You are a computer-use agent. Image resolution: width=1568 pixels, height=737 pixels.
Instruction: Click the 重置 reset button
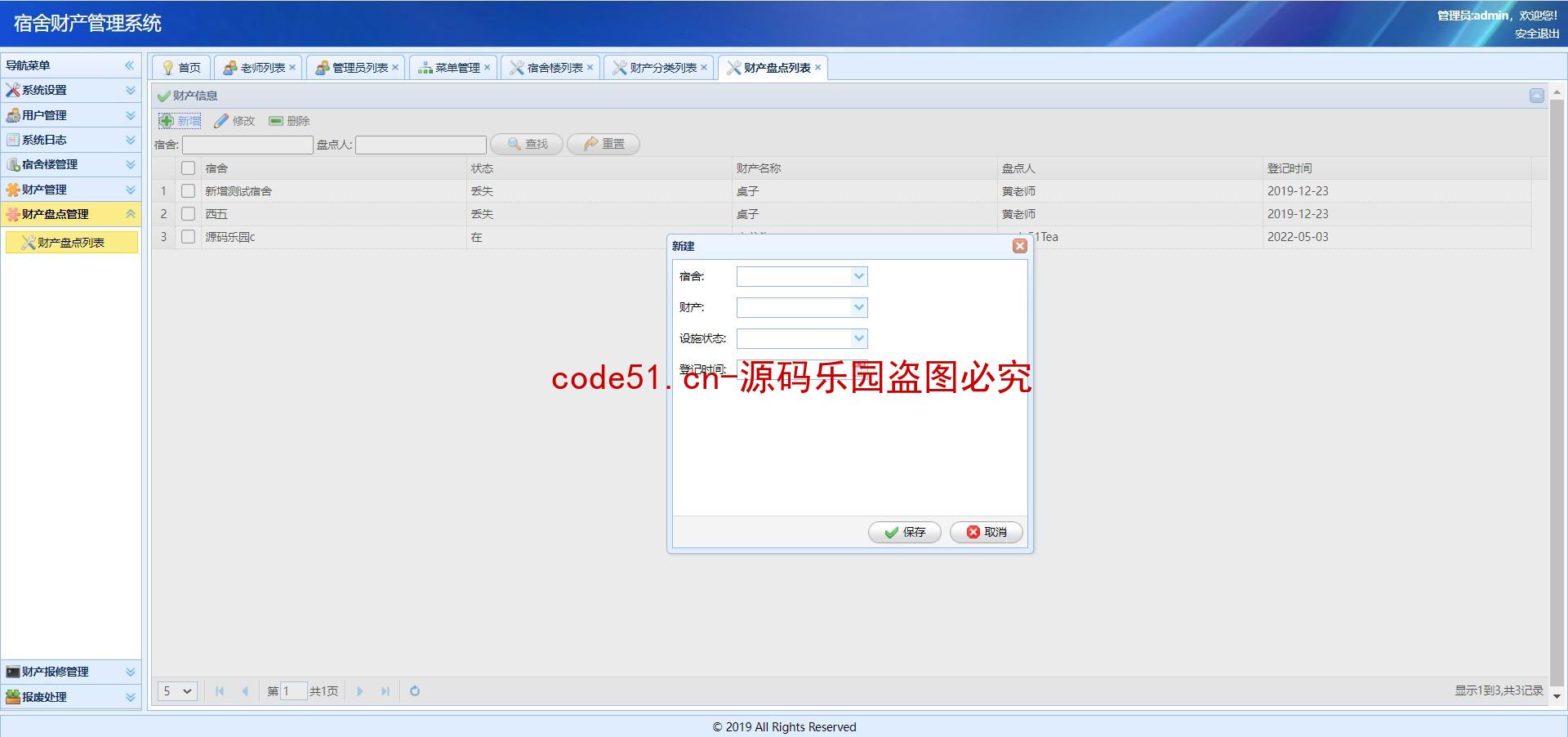604,144
